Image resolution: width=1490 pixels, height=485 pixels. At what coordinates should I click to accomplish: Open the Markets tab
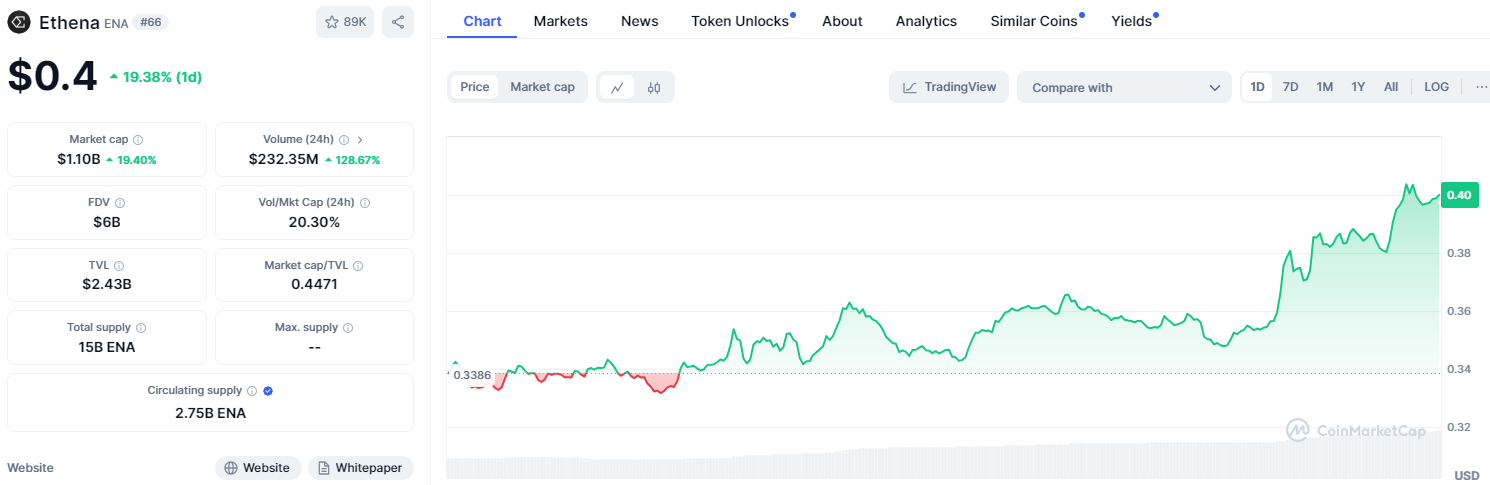tap(561, 21)
